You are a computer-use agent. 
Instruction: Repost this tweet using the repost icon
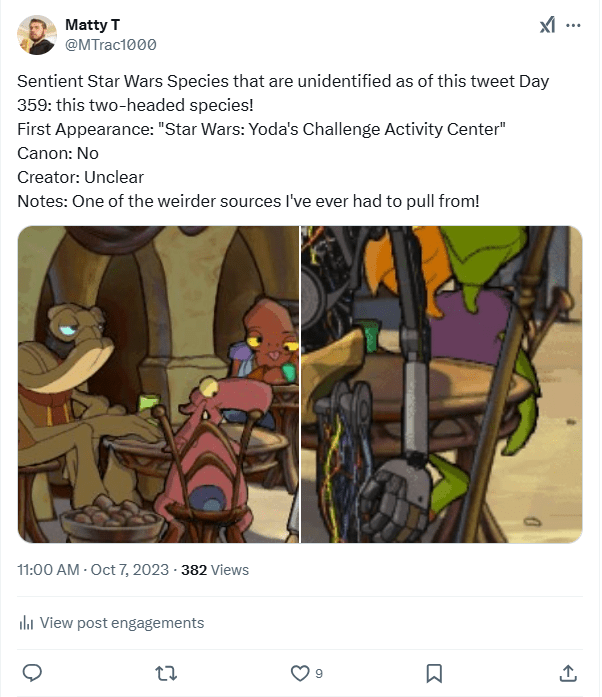coord(166,672)
